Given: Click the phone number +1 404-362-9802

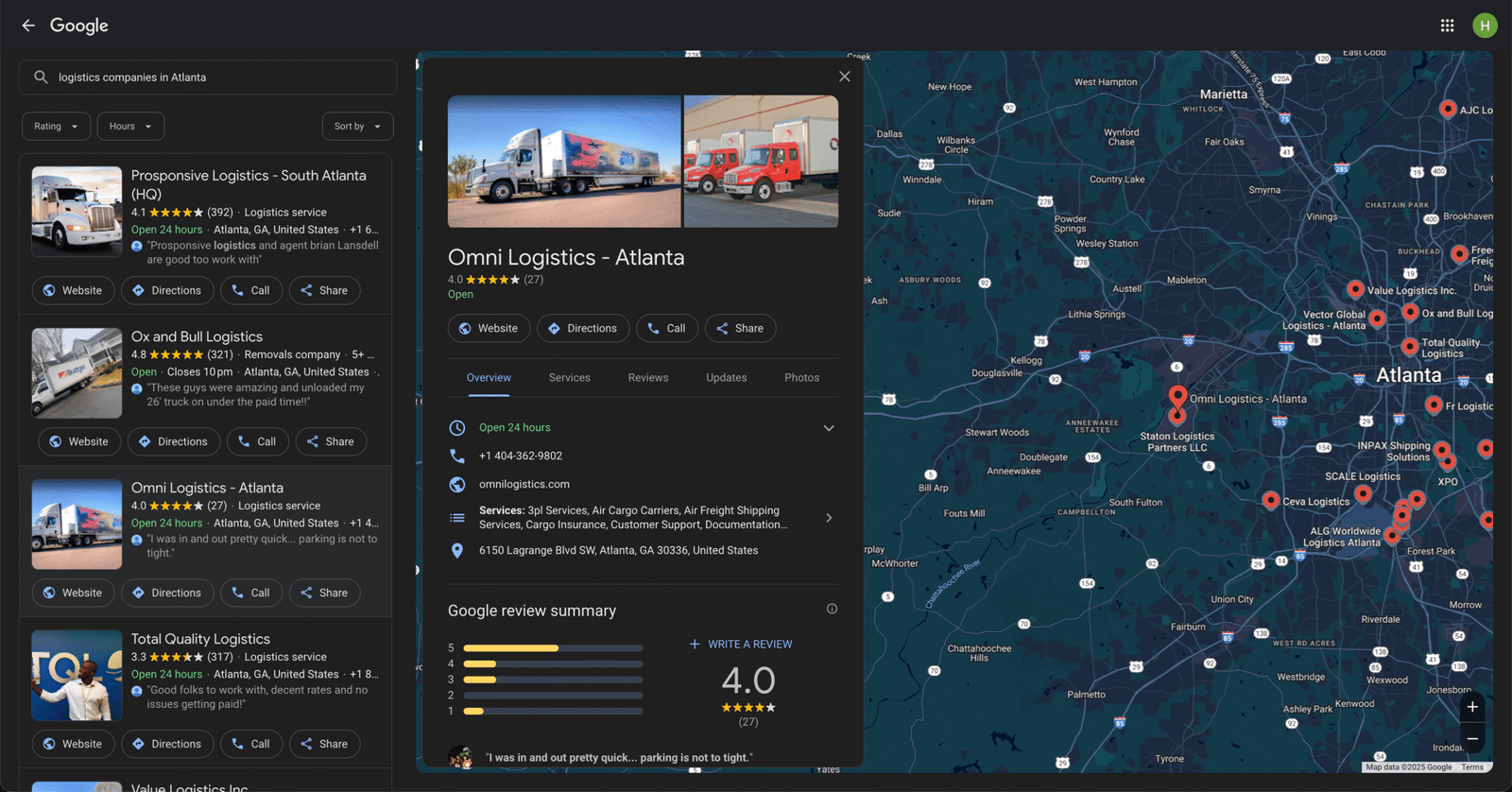Looking at the screenshot, I should coord(521,456).
